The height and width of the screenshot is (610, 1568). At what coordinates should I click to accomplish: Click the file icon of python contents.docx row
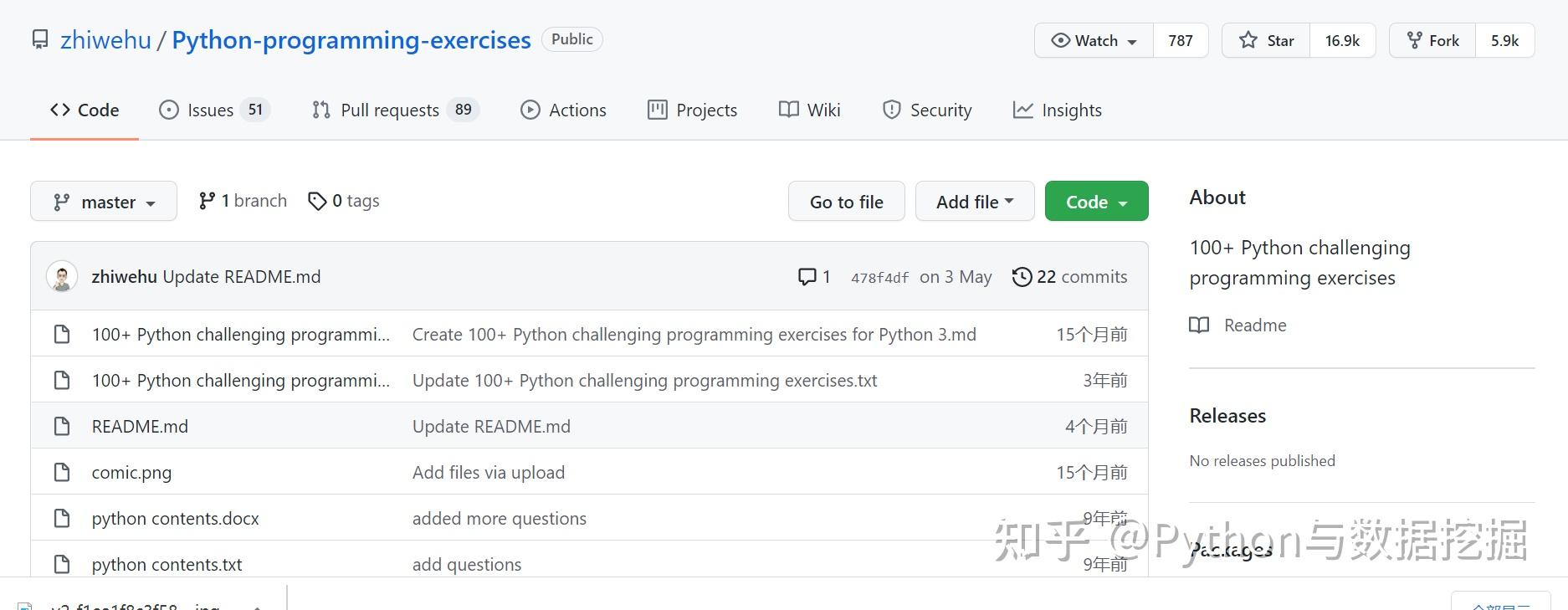(x=62, y=519)
